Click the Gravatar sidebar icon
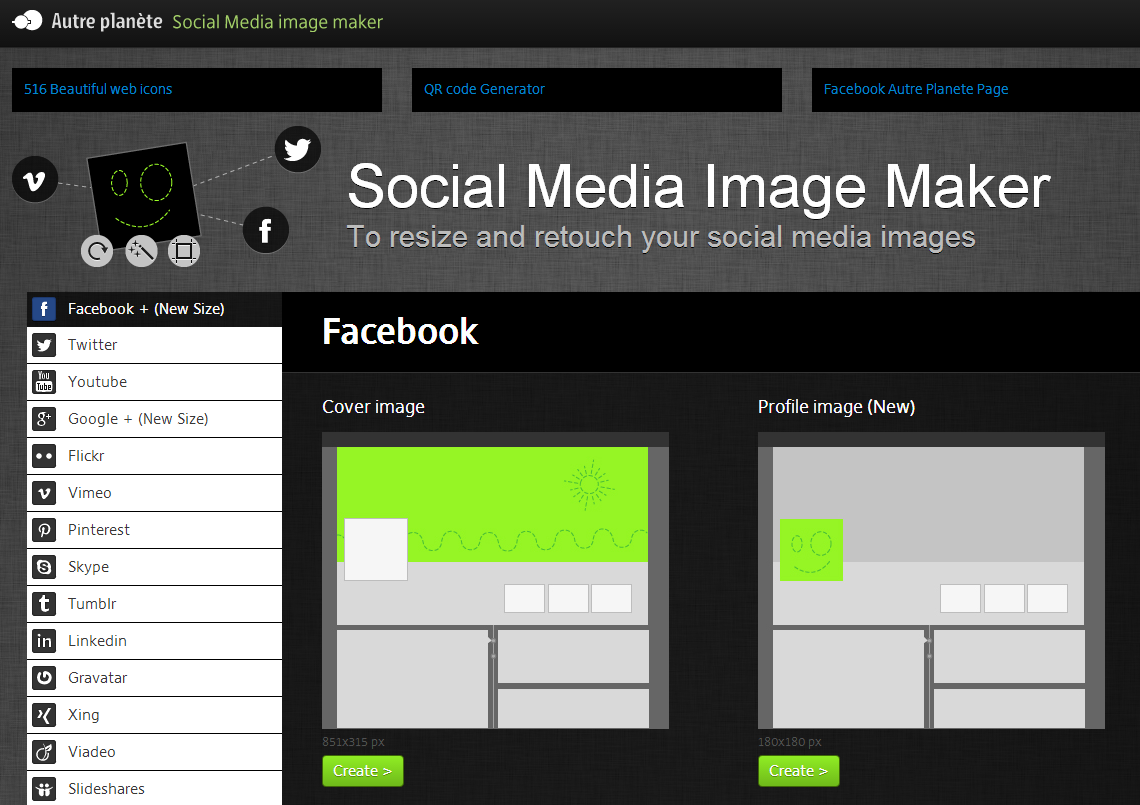The image size is (1140, 805). [44, 678]
